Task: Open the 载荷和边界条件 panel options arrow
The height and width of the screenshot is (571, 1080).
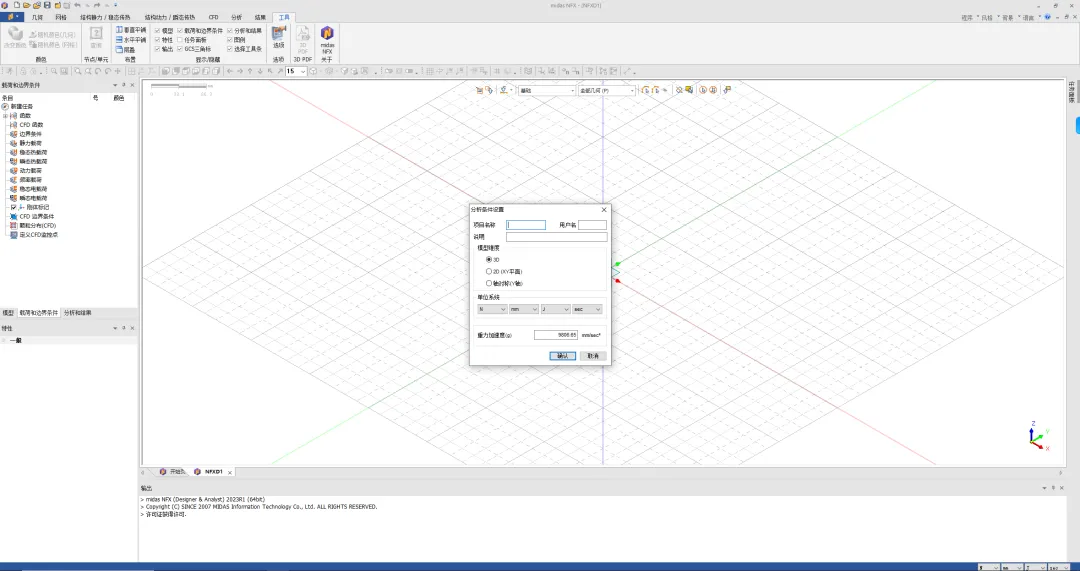Action: [x=115, y=85]
